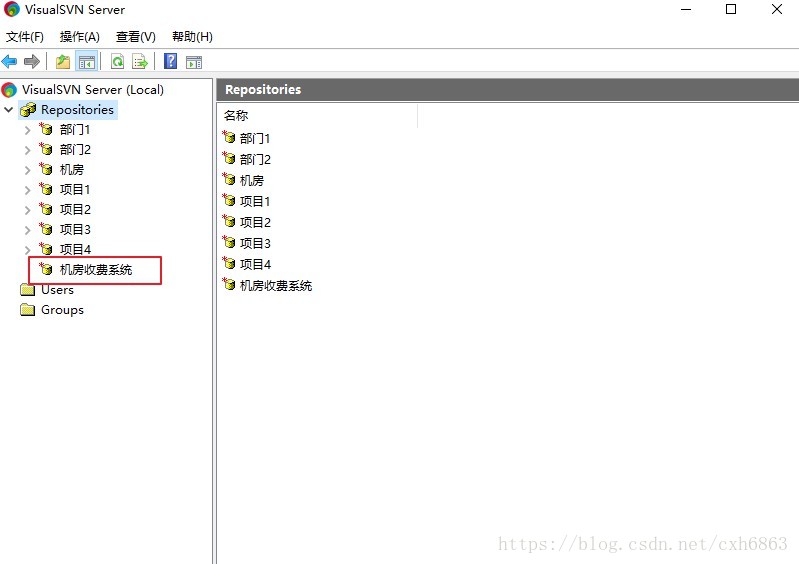Click the 机房收费系统 repository icon in list
799x564 pixels.
coord(229,284)
